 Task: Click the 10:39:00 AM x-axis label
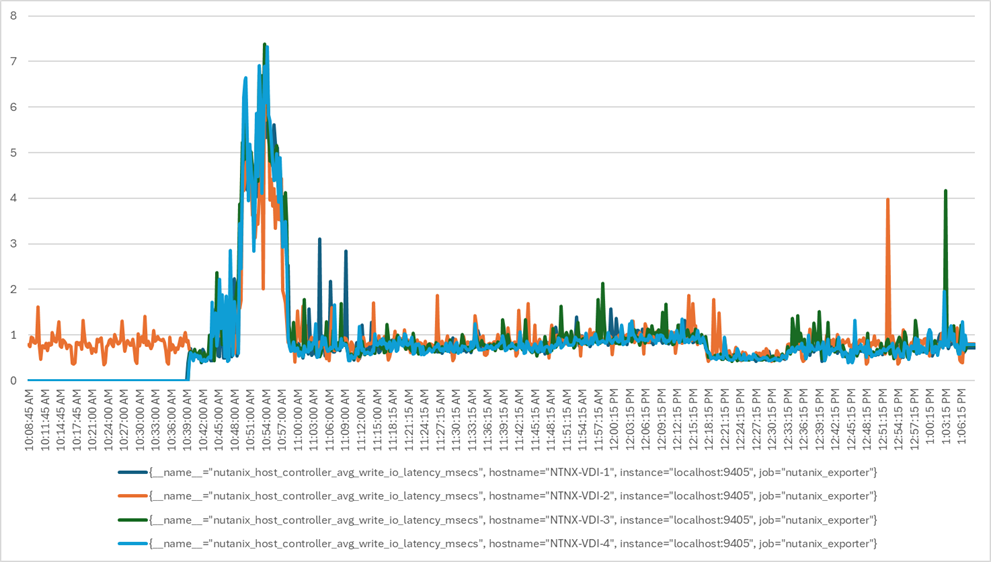pos(188,419)
